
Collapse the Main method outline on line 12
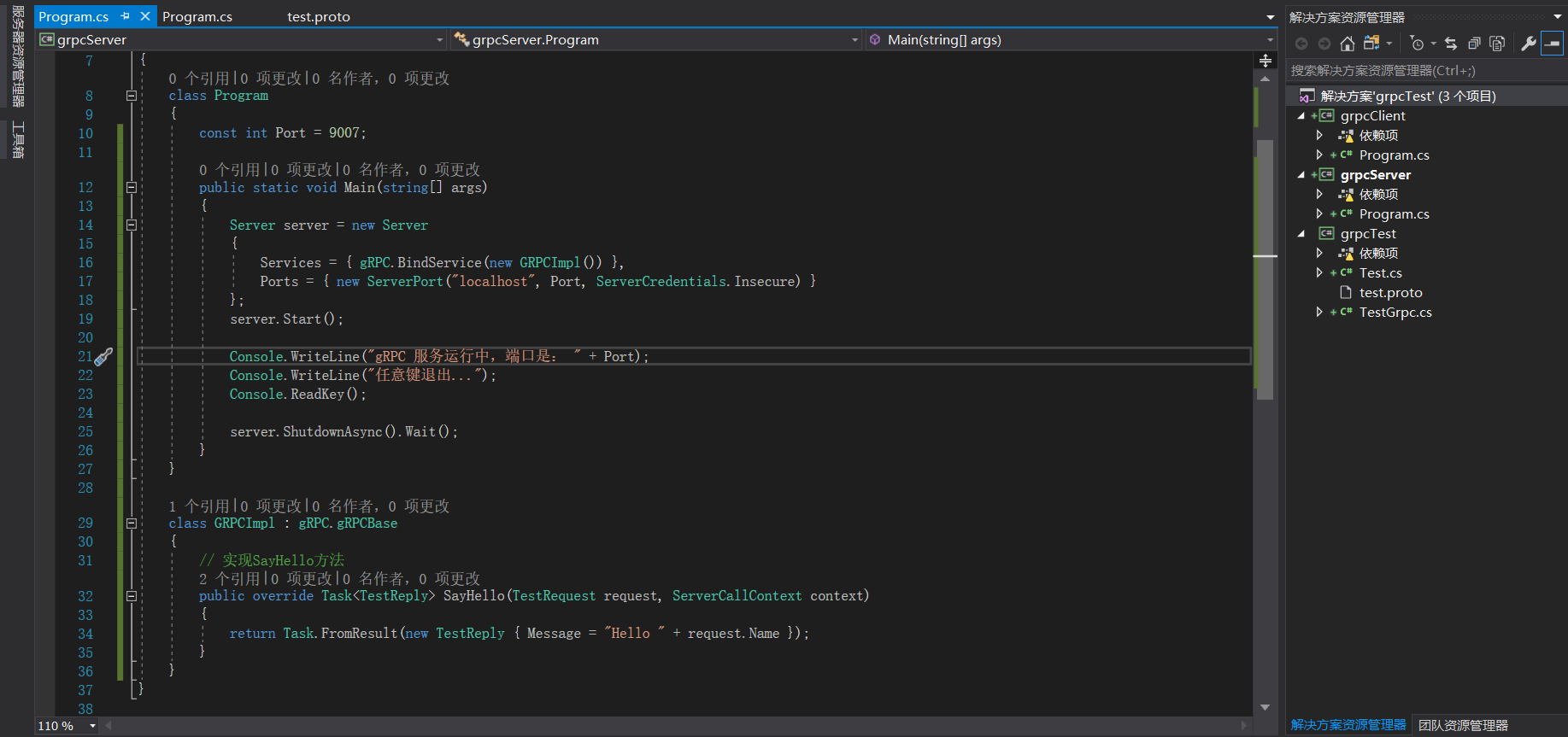pyautogui.click(x=132, y=187)
